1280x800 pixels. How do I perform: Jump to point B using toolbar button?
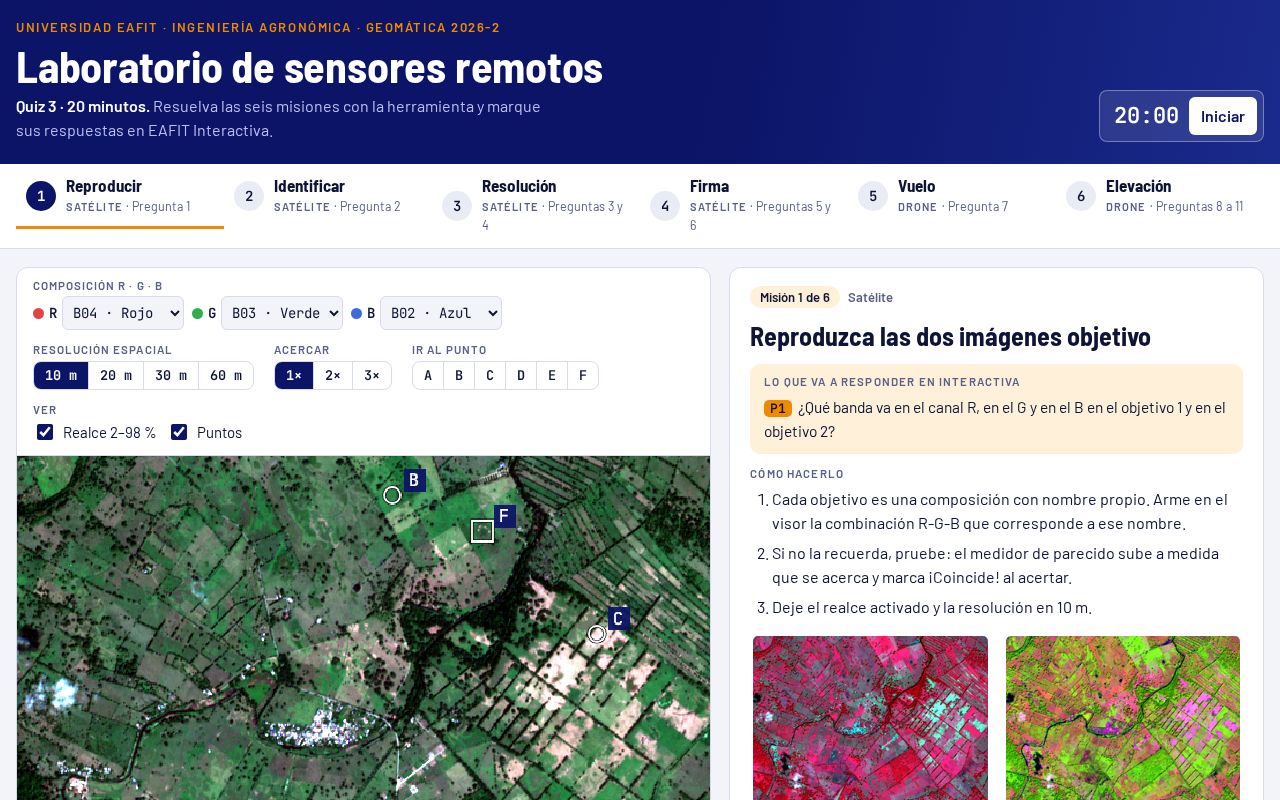(459, 375)
